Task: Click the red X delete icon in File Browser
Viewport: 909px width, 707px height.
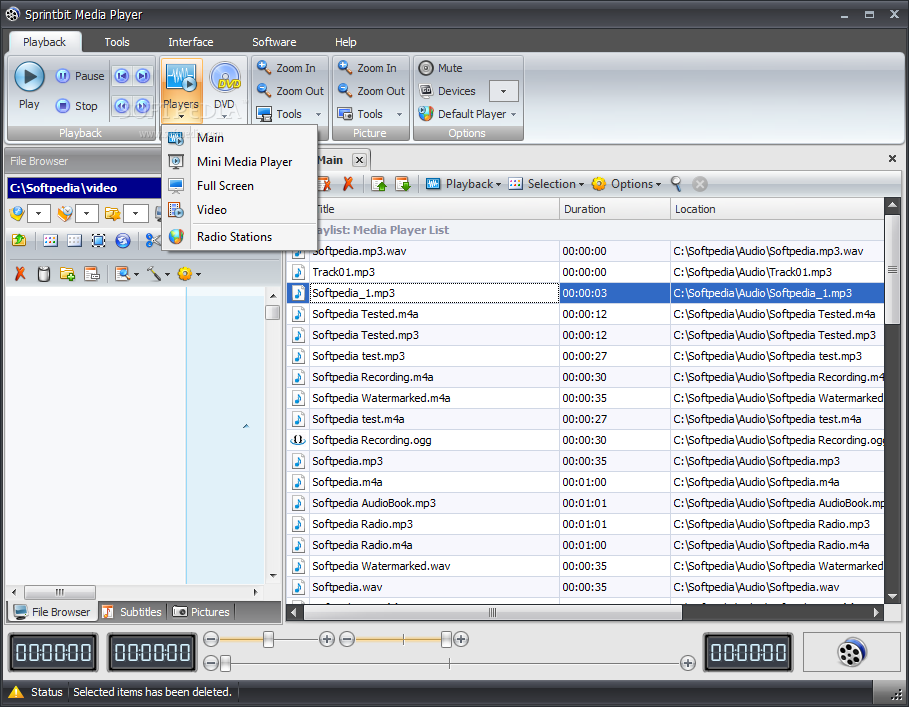Action: pos(20,274)
